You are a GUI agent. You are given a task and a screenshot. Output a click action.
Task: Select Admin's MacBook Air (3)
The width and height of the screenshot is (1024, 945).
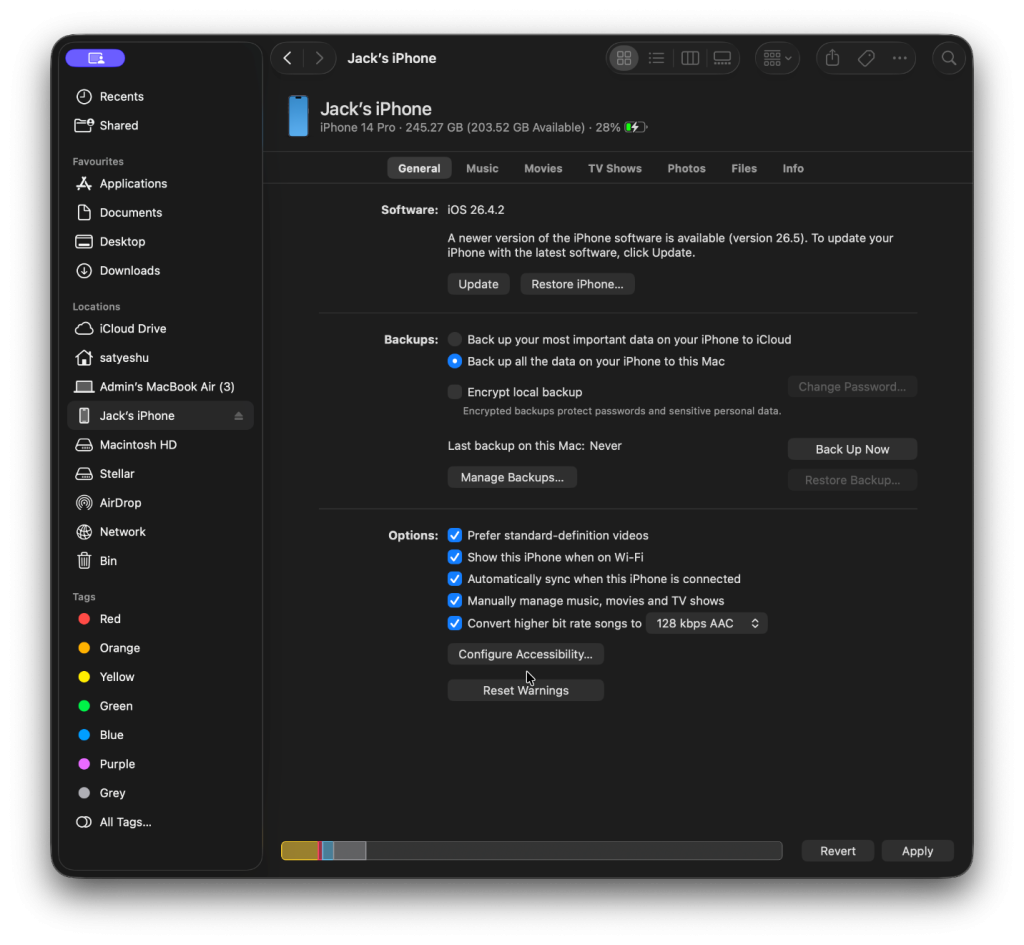pyautogui.click(x=160, y=387)
